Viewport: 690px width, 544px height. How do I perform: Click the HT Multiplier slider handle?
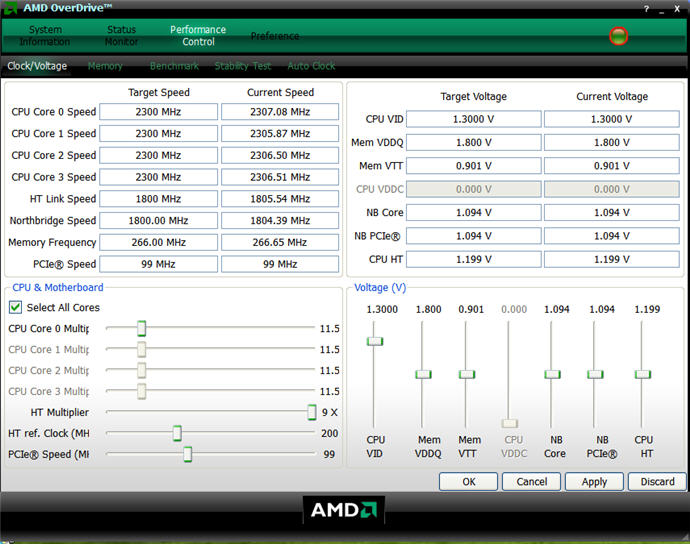tap(312, 412)
